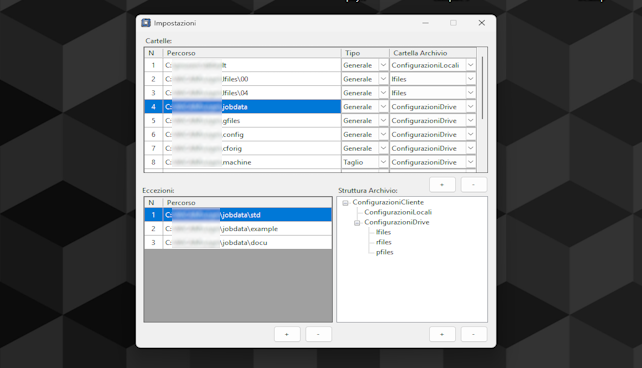This screenshot has width=642, height=368.
Task: Remove a node with Struttura Archivio minus button
Action: [x=474, y=334]
